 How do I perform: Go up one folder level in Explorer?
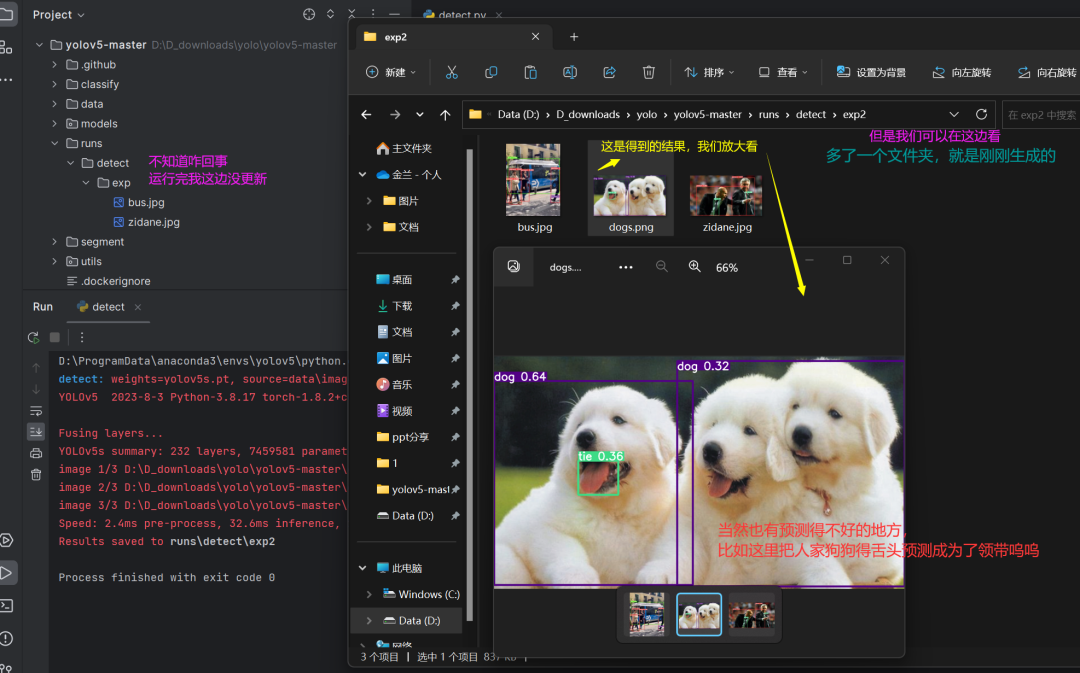click(x=445, y=114)
